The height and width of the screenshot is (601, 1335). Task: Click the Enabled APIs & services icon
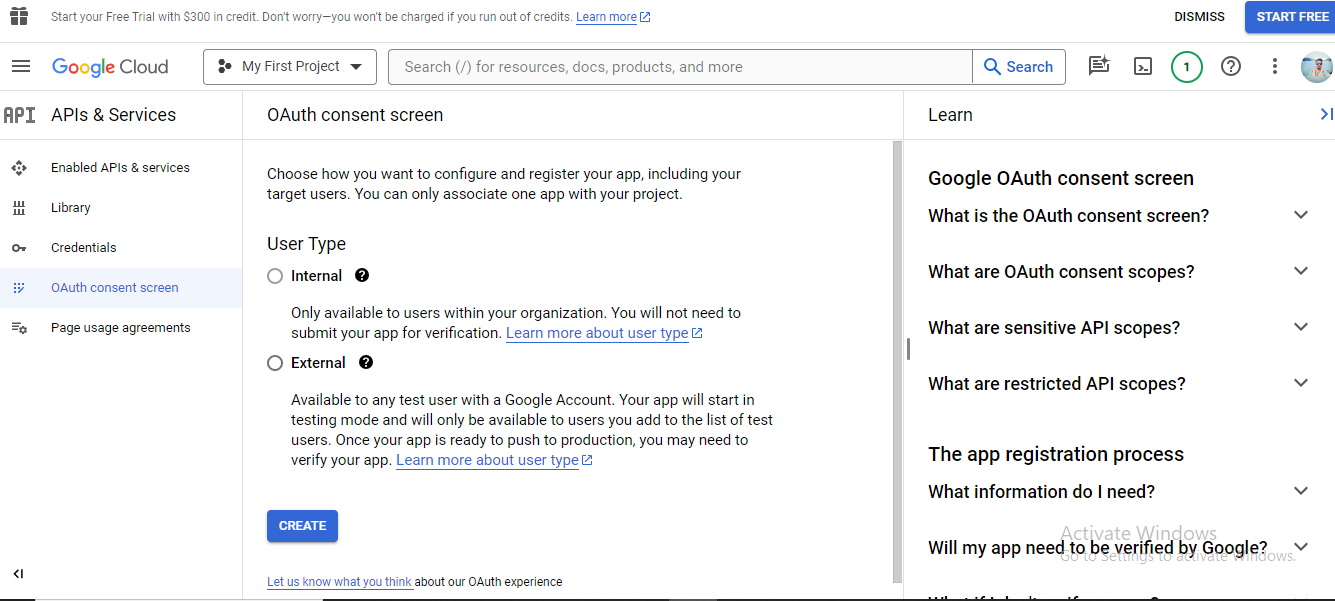pyautogui.click(x=19, y=168)
